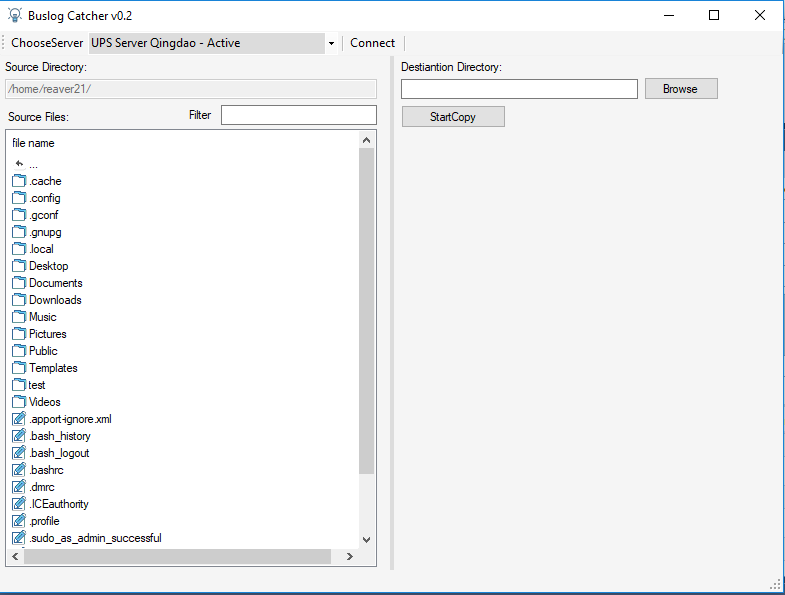Click the .gconf folder icon
The height and width of the screenshot is (595, 785).
[19, 215]
